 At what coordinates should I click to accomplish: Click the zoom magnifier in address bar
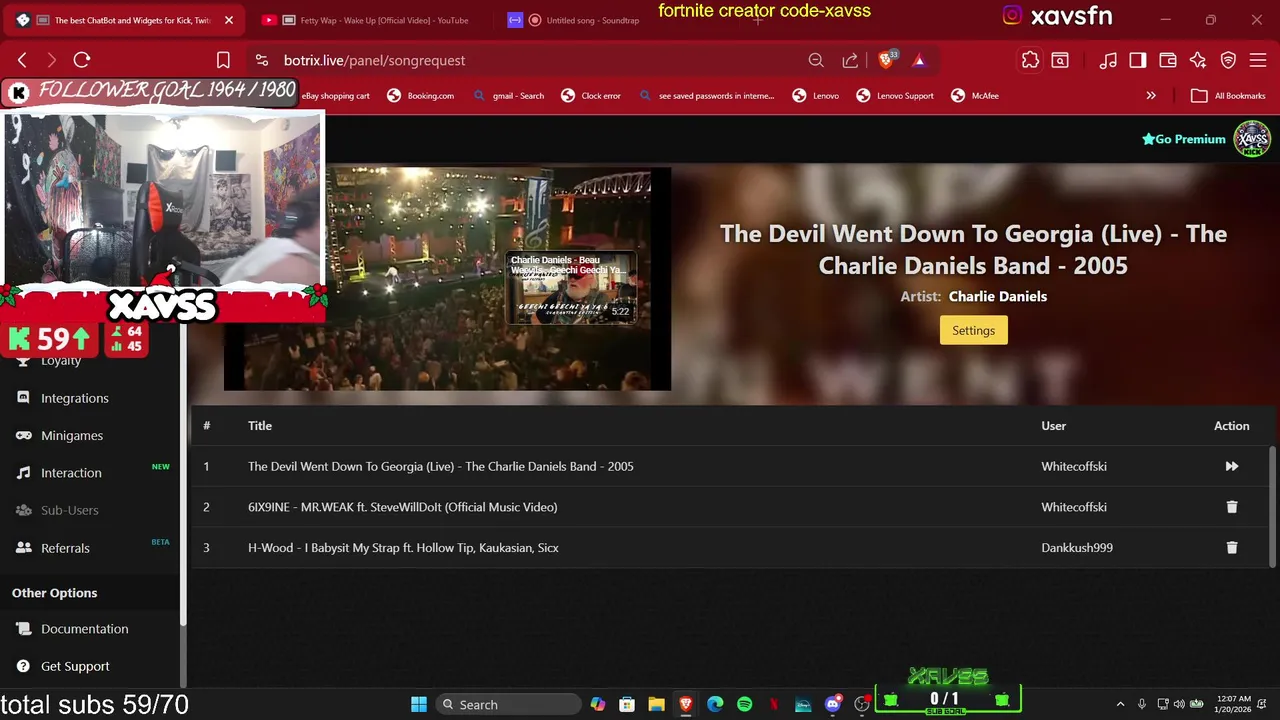(x=816, y=60)
